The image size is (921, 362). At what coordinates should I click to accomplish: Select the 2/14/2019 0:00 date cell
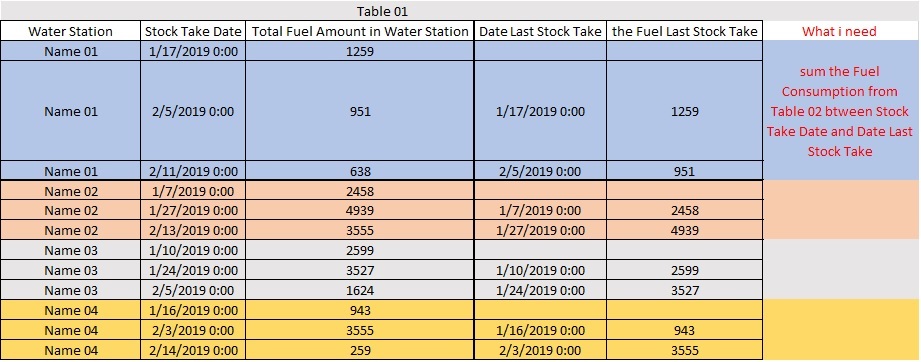pyautogui.click(x=193, y=350)
